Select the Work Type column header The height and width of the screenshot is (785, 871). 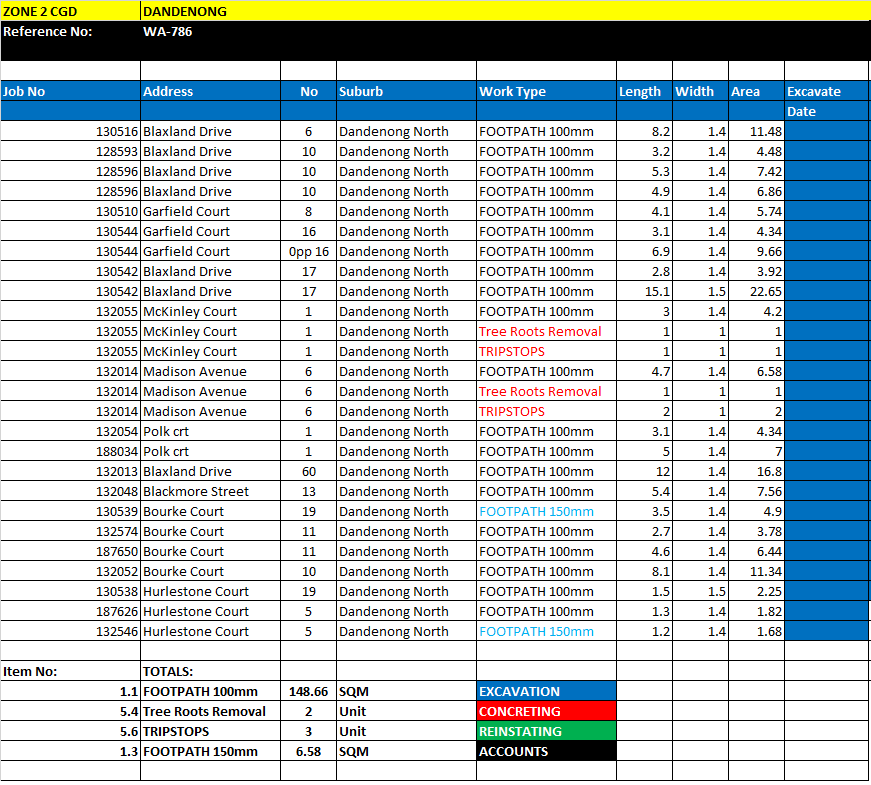pos(546,91)
